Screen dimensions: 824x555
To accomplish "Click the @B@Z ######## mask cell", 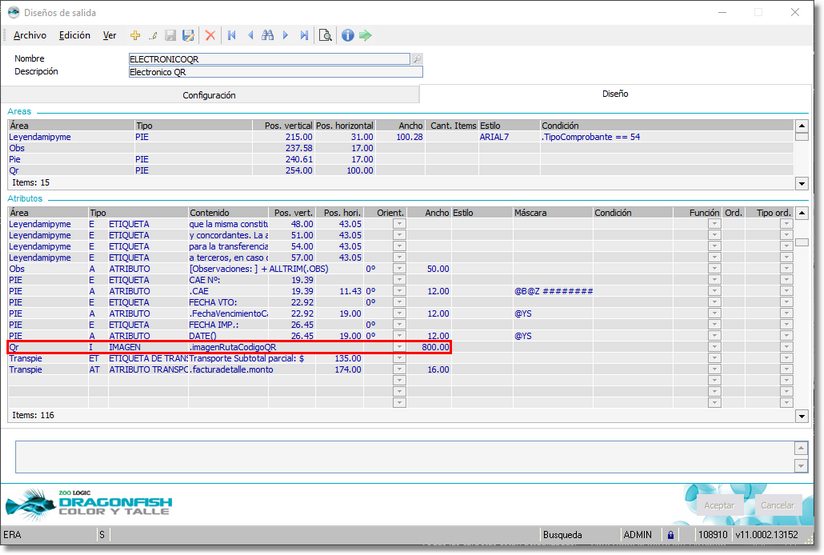I will [553, 291].
